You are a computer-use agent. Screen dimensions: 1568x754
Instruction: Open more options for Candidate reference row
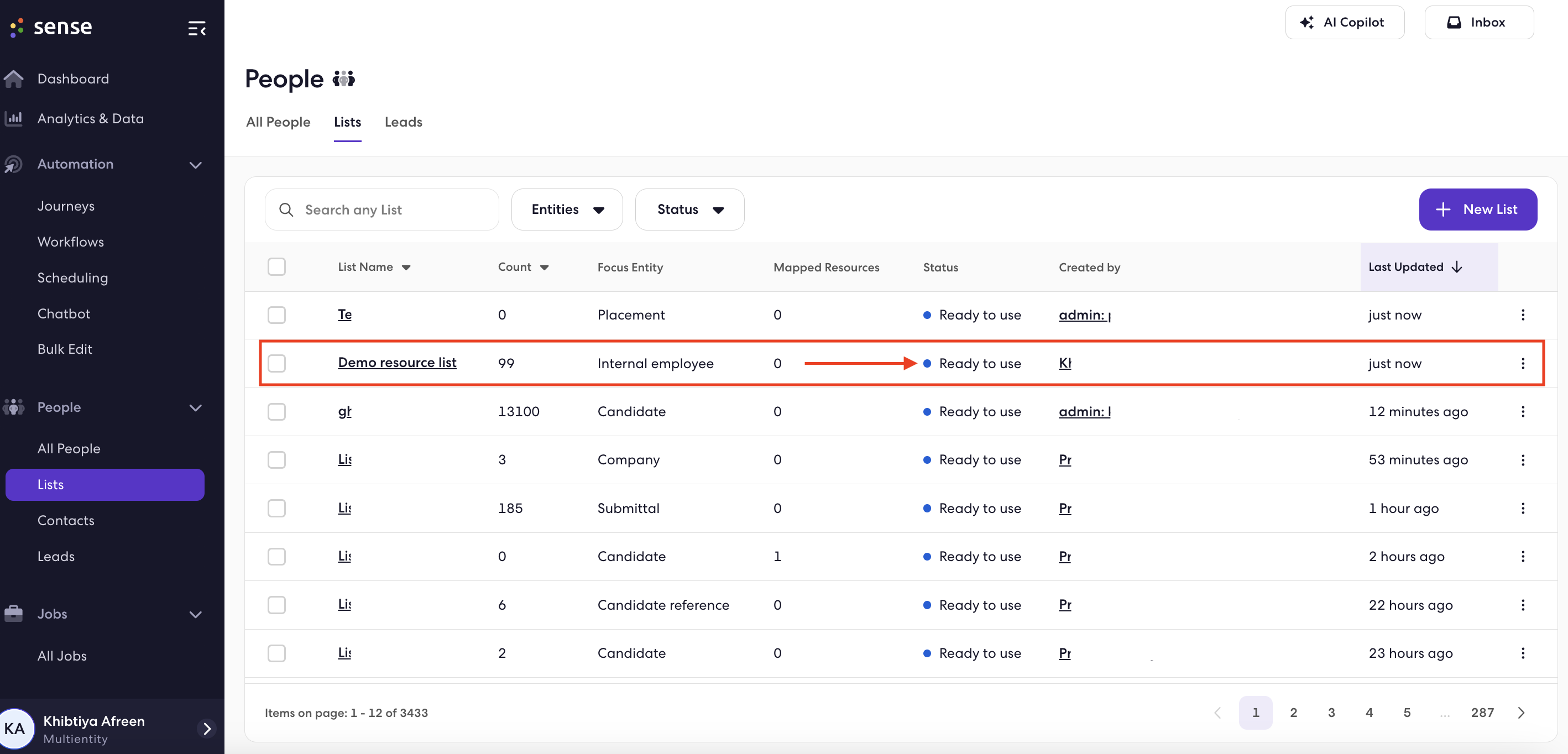pos(1522,605)
